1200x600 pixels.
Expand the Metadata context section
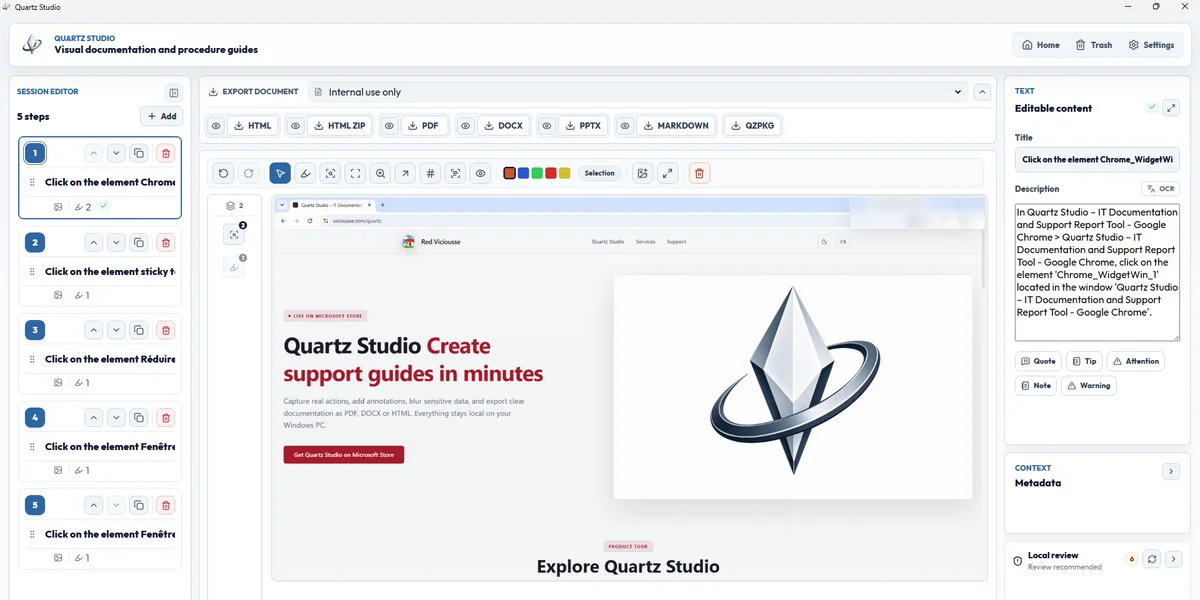[x=1171, y=471]
